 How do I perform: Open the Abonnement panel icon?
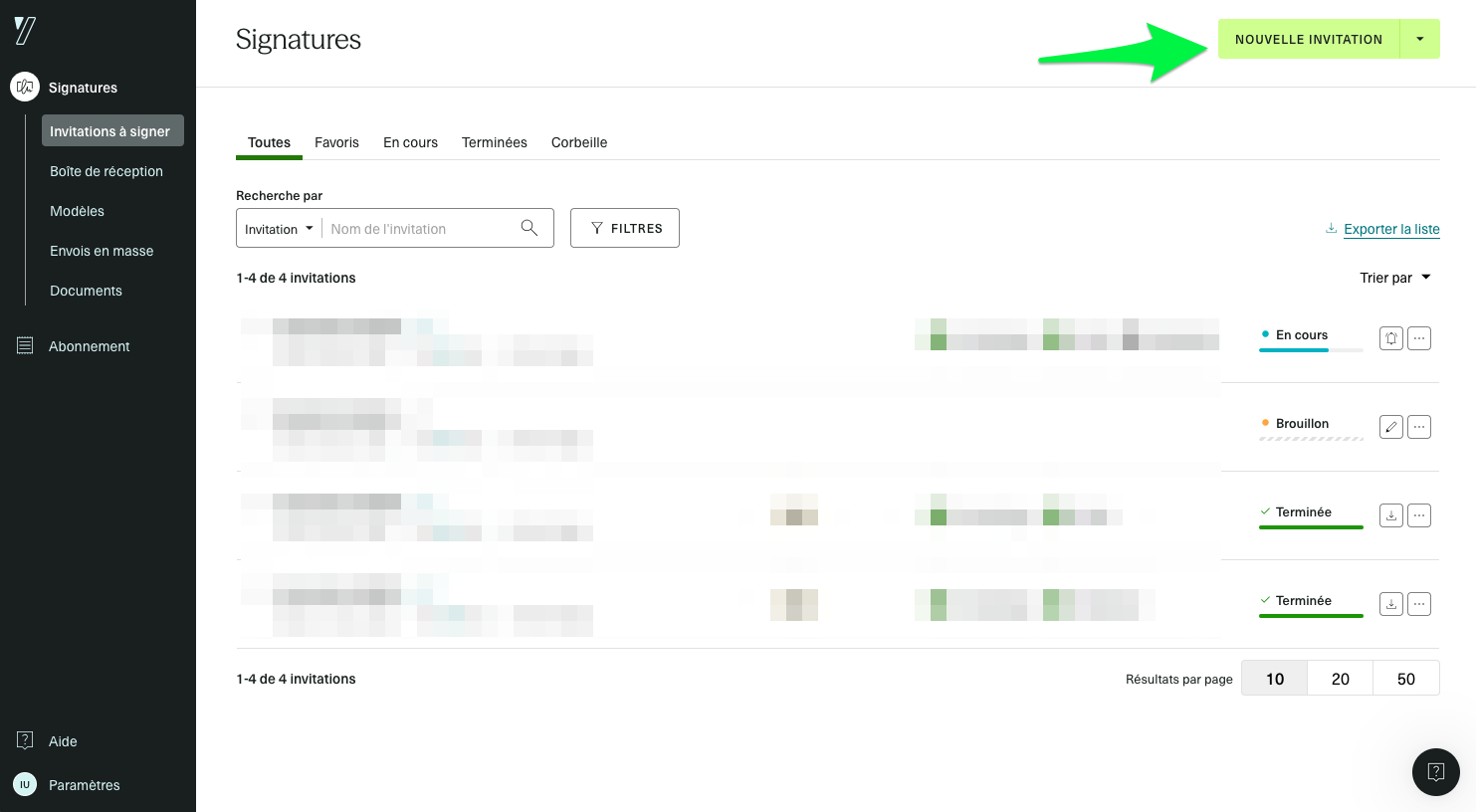click(x=25, y=345)
